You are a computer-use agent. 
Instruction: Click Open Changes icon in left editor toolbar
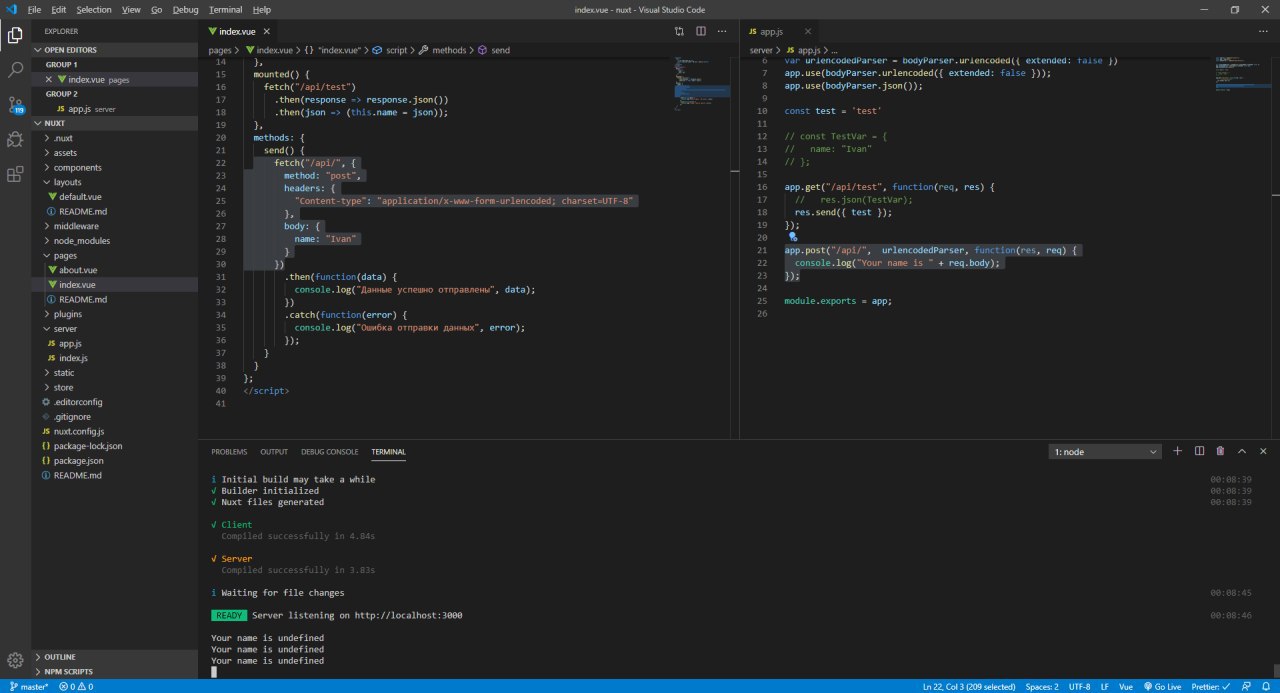point(679,31)
